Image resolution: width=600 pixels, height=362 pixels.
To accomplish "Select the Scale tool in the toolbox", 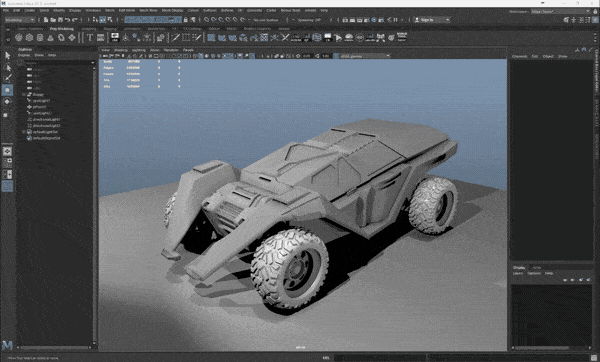I will [x=6, y=115].
